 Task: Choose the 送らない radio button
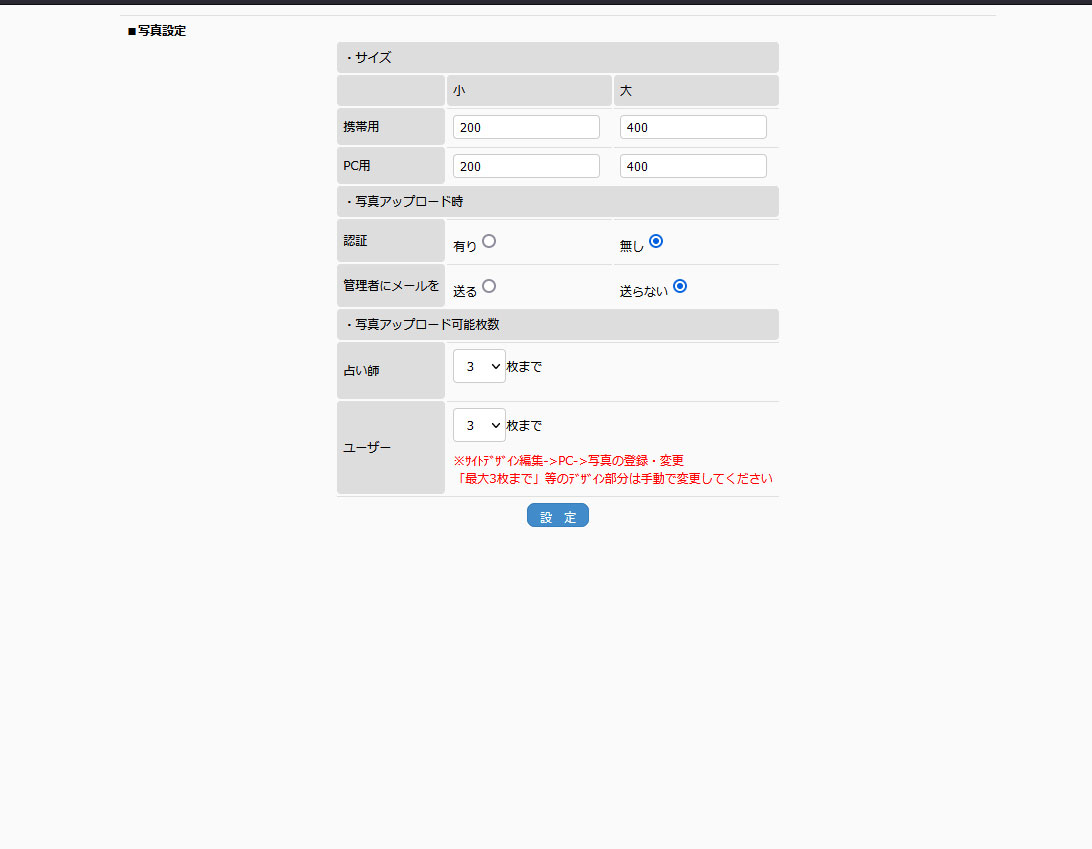[x=680, y=286]
